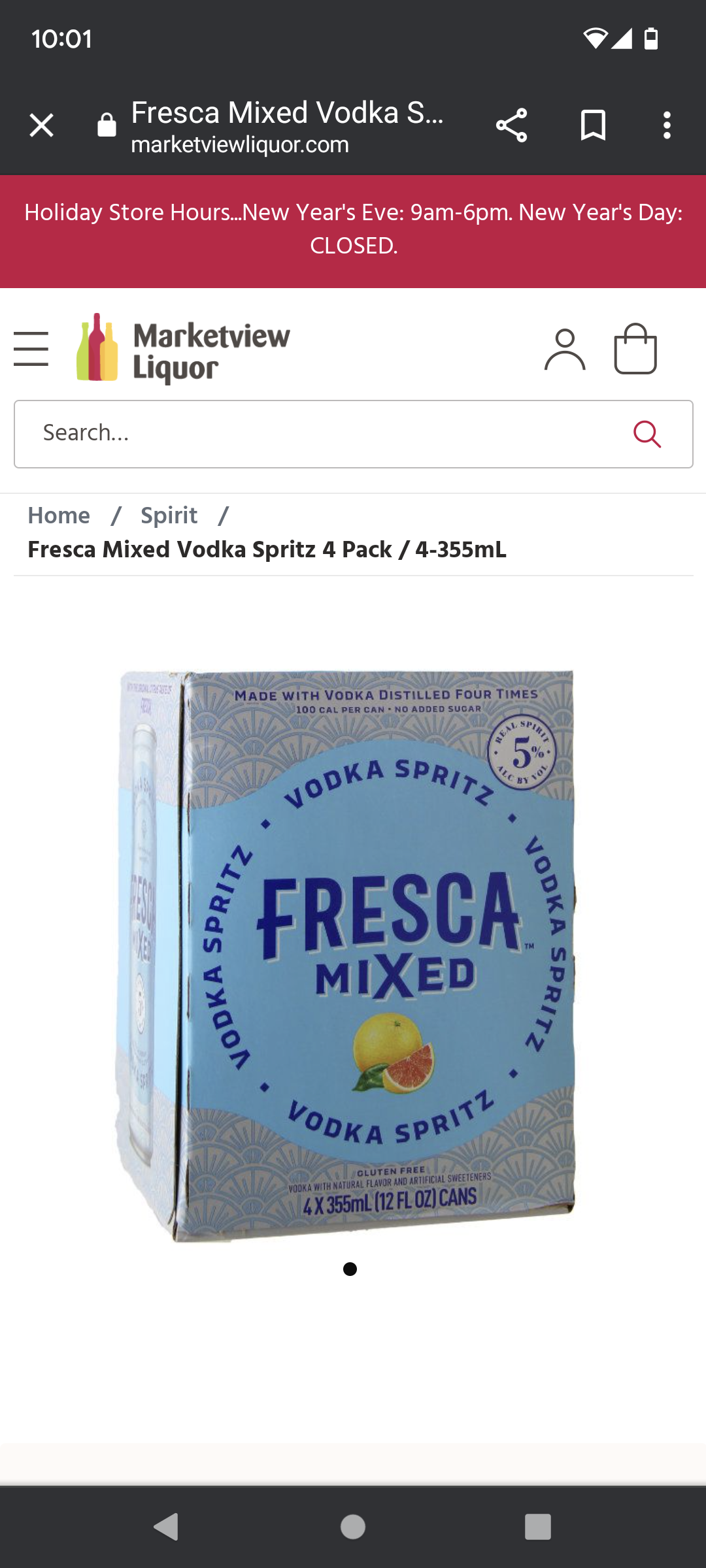This screenshot has height=1568, width=706.
Task: Open the user account icon
Action: [x=565, y=349]
